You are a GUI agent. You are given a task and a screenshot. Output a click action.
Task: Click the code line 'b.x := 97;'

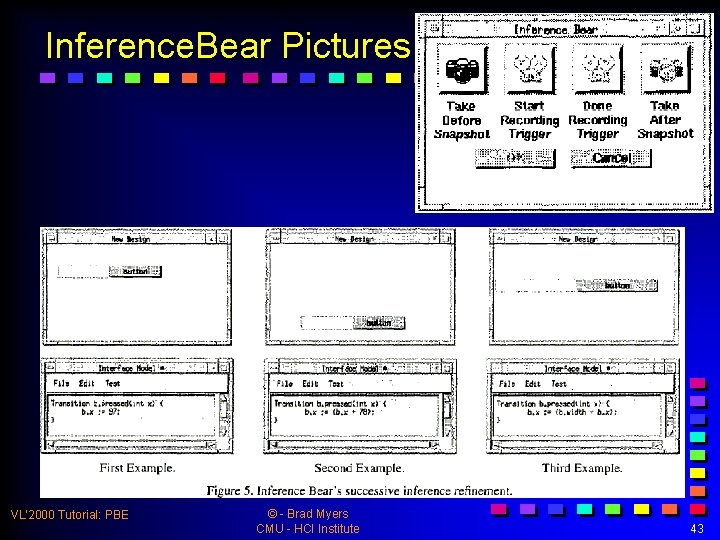coord(101,412)
